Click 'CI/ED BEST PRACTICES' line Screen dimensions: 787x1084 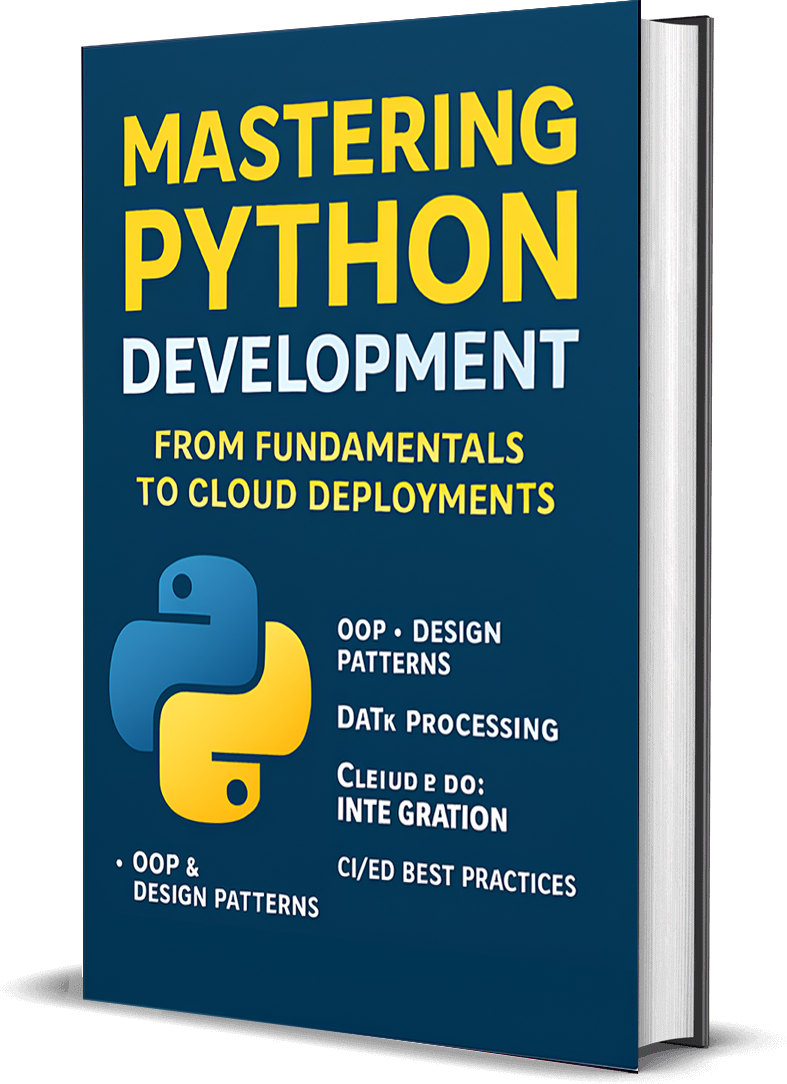point(456,877)
